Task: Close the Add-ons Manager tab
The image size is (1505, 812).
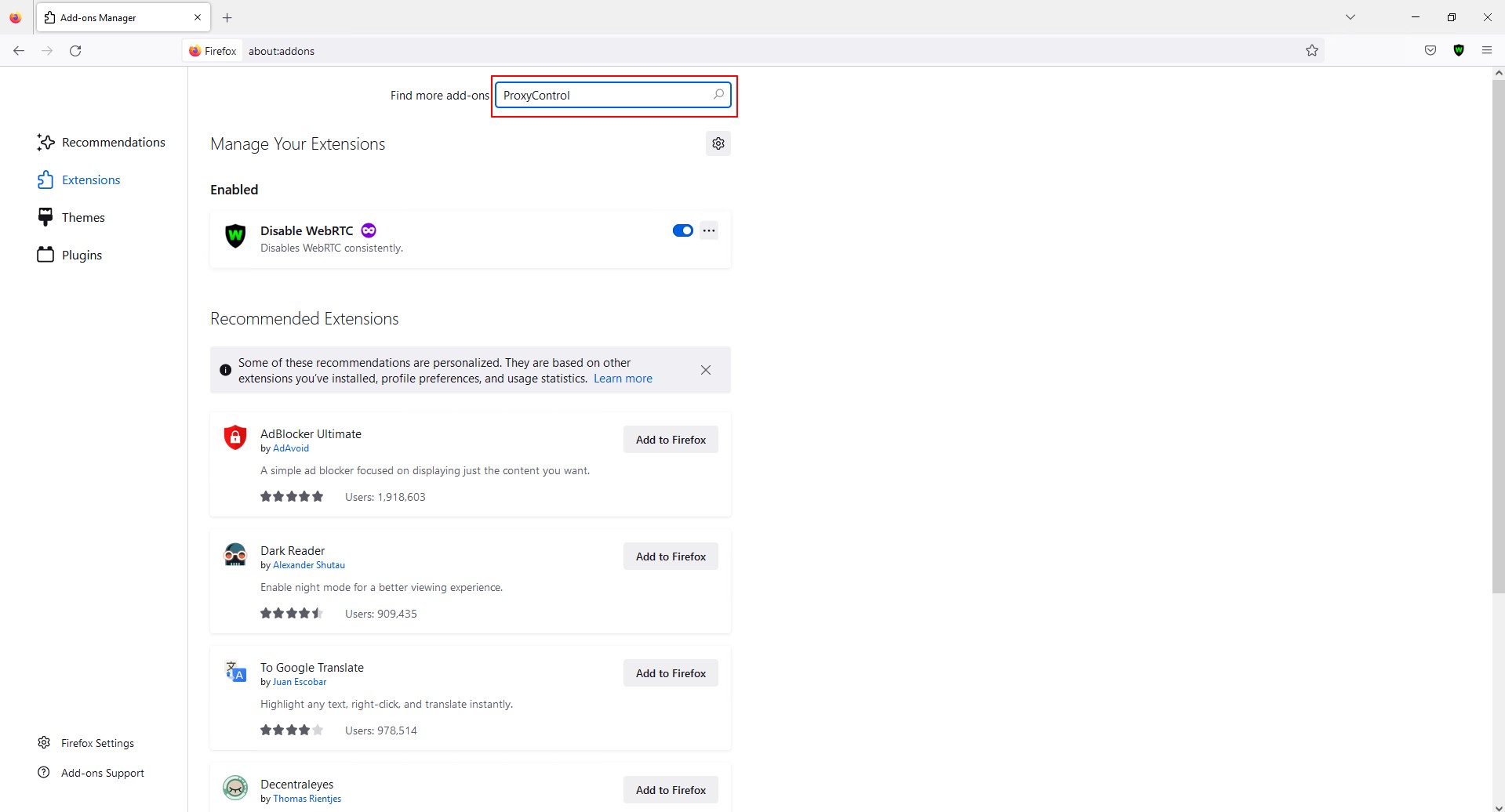Action: pyautogui.click(x=198, y=17)
